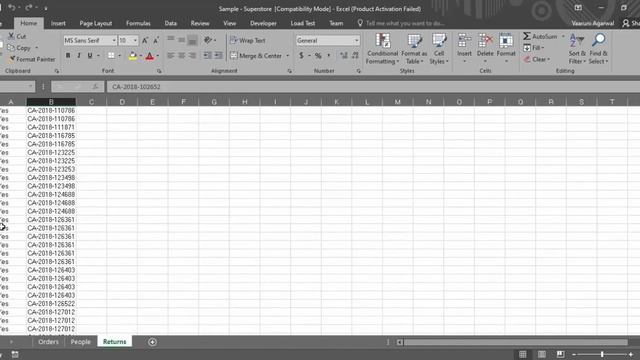Viewport: 640px width, 360px height.
Task: Open the Merge & Center dropdown arrow
Action: pos(287,56)
